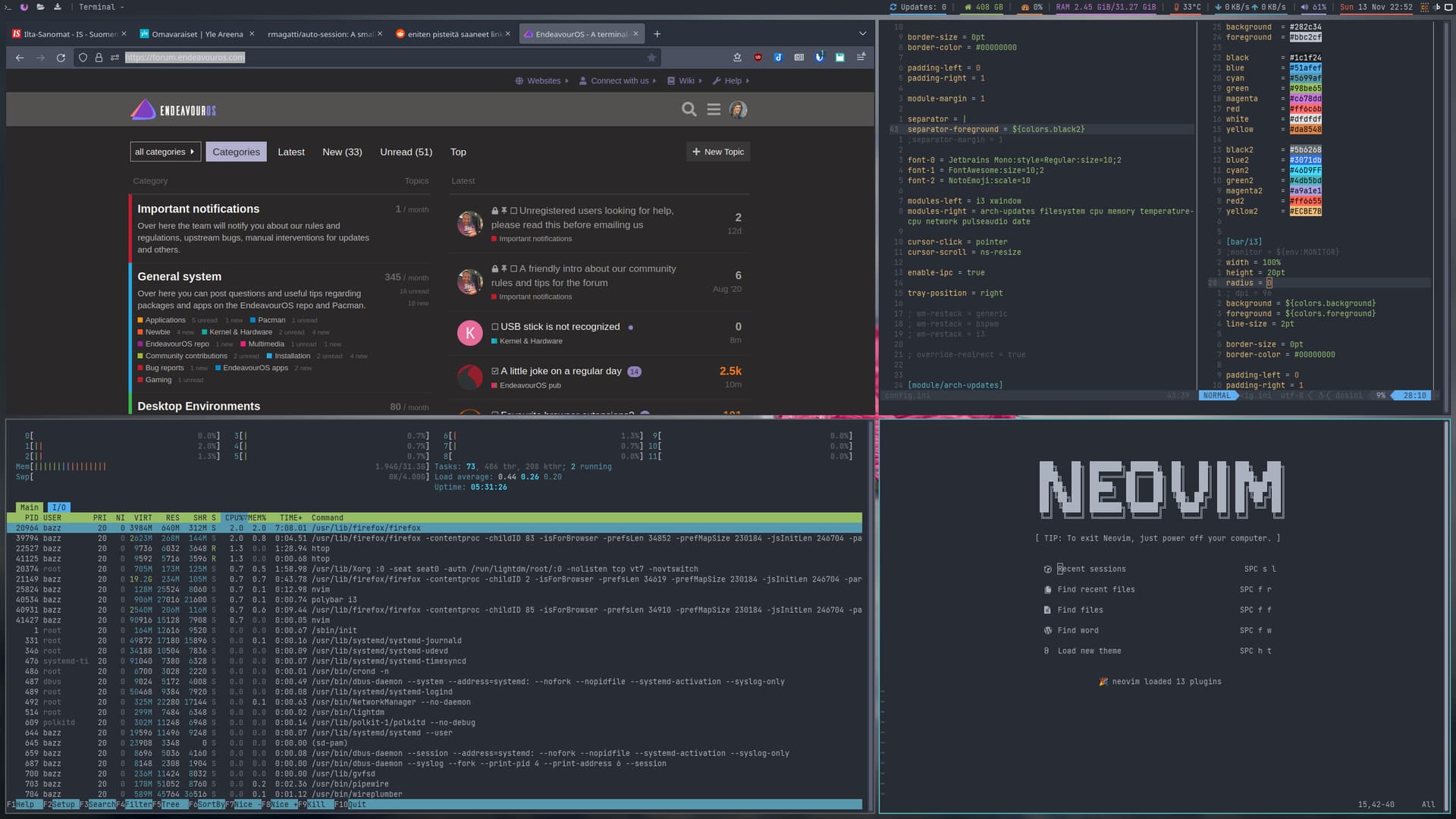Open the file manager icon in top bar
This screenshot has width=1456, height=819.
40,7
